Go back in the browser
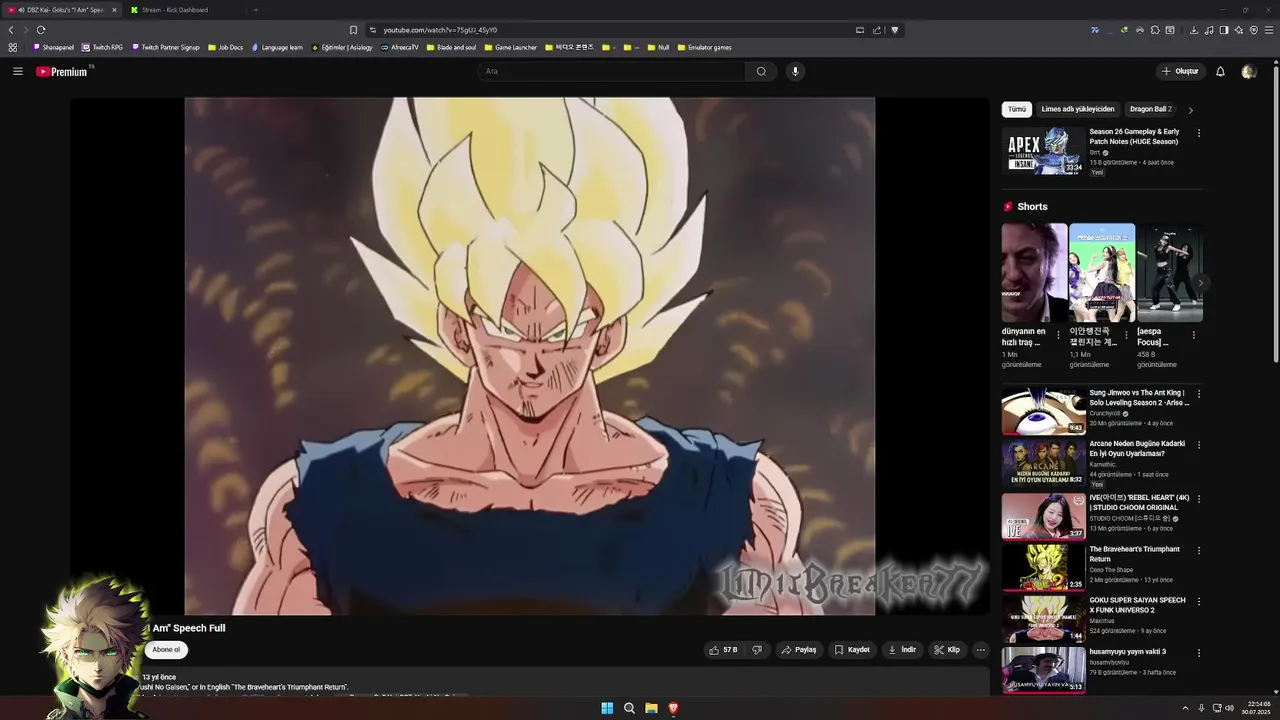Screen dimensions: 1280x720 tap(11, 30)
